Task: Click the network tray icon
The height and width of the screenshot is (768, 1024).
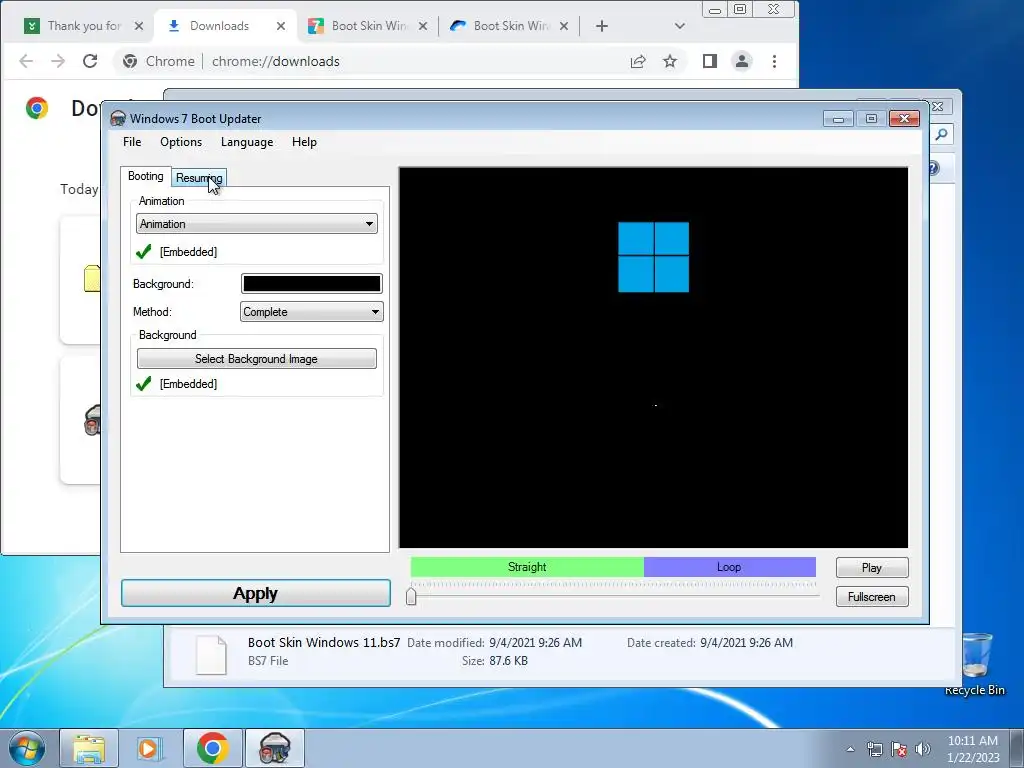Action: tap(874, 749)
